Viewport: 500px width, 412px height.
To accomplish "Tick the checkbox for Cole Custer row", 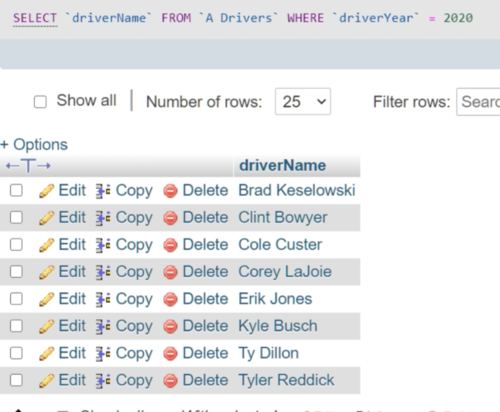I will (x=16, y=245).
